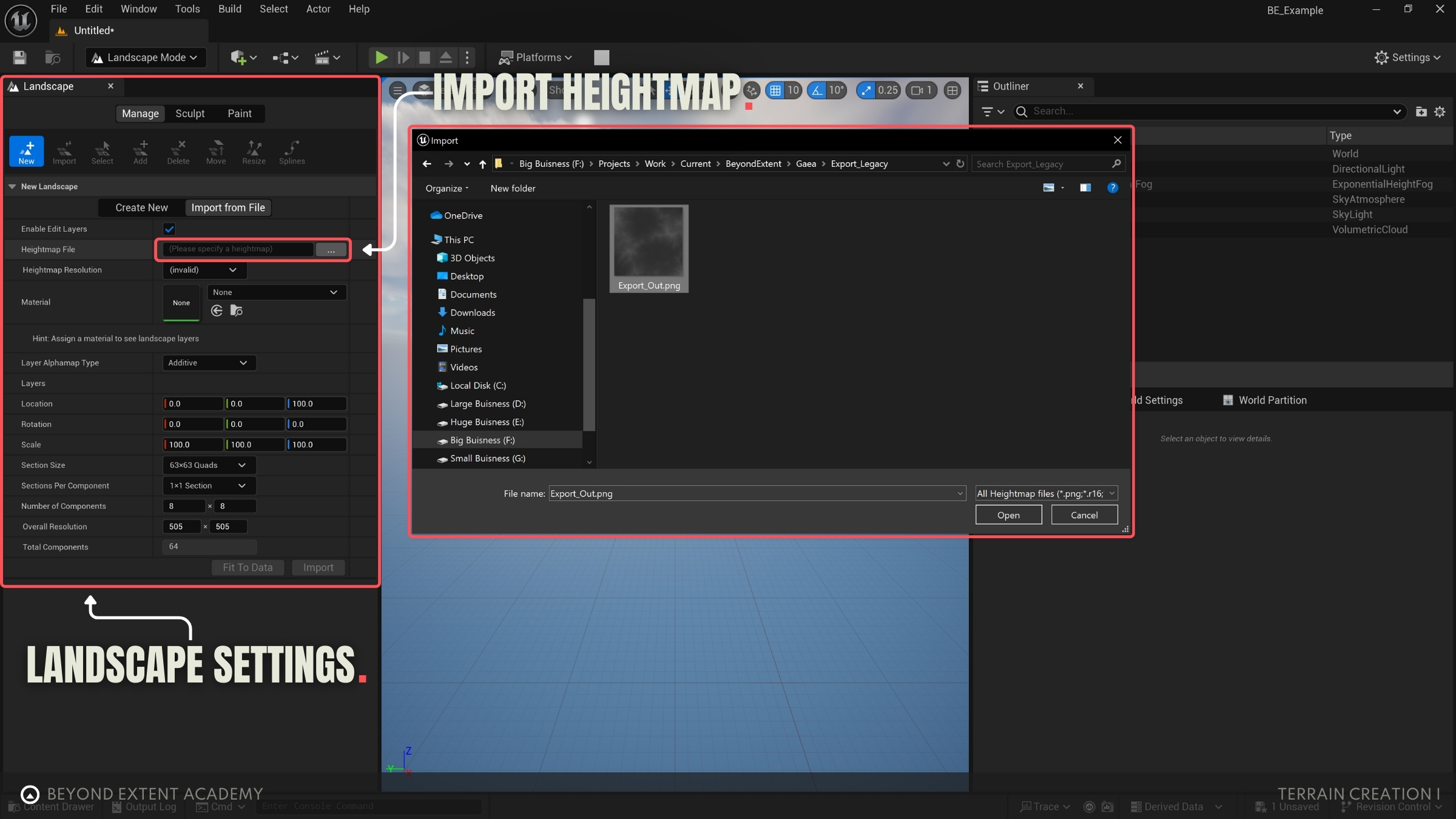Image resolution: width=1456 pixels, height=819 pixels.
Task: Open the Section Size dropdown
Action: (x=209, y=465)
